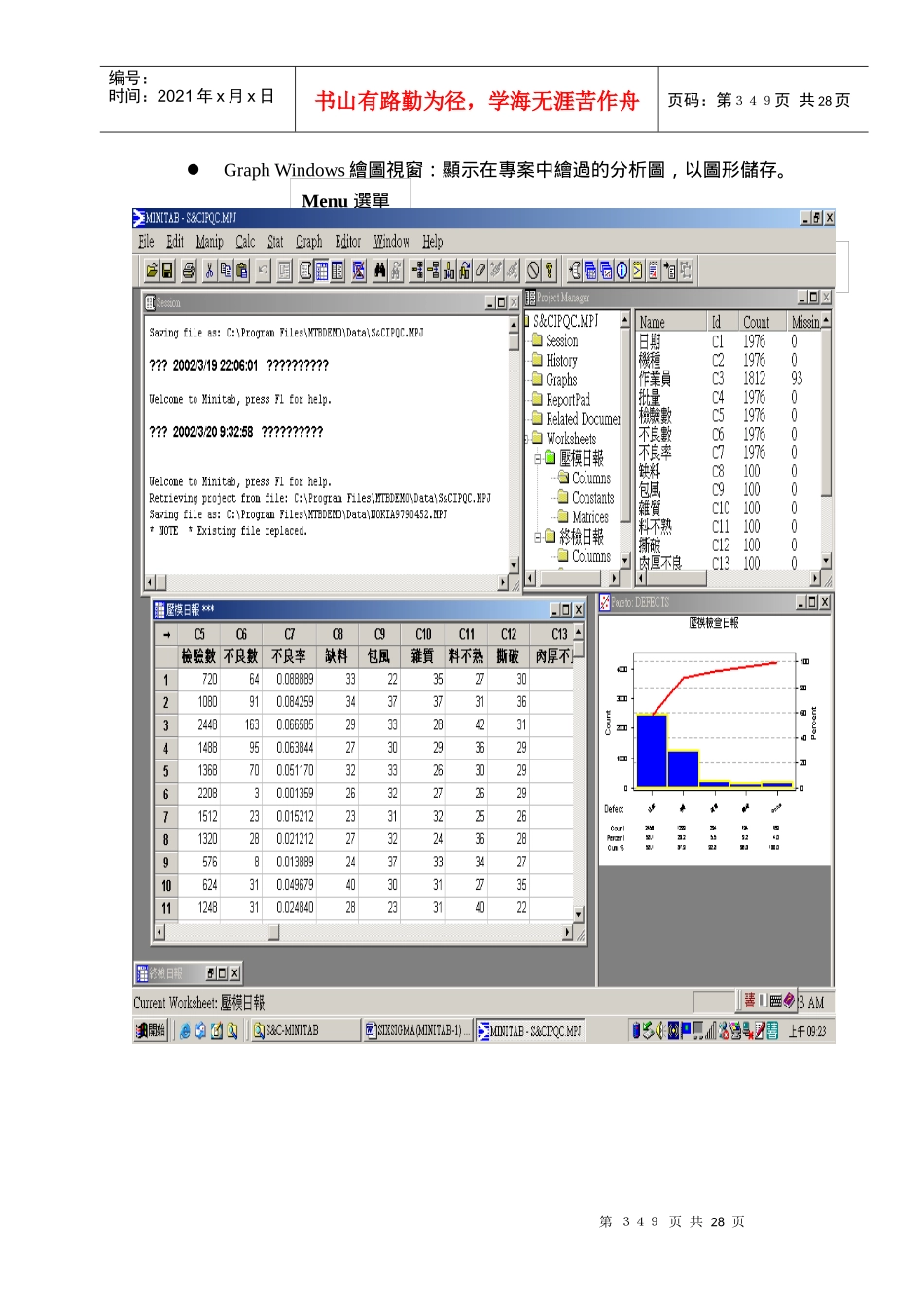Open the Graph menu

point(308,242)
